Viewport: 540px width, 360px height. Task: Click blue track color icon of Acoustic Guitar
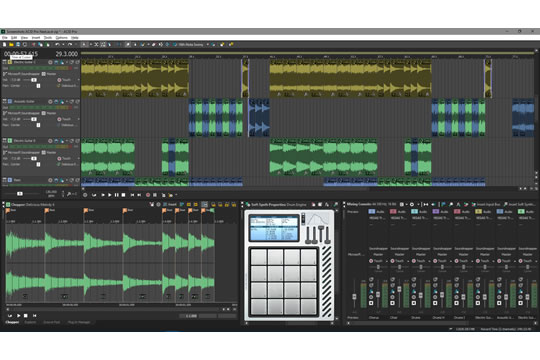click(x=10, y=102)
